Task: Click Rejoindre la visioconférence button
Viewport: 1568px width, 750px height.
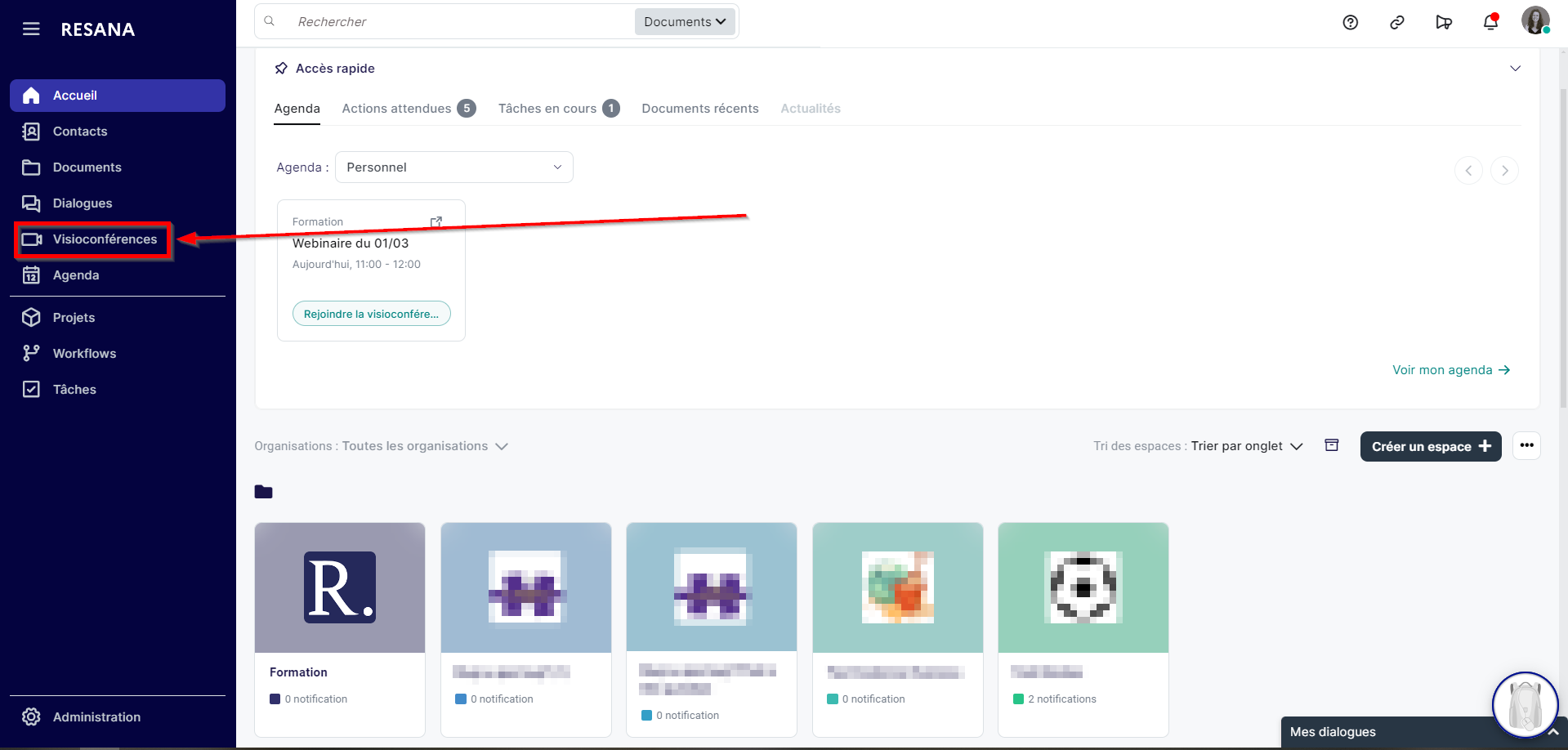Action: point(372,314)
